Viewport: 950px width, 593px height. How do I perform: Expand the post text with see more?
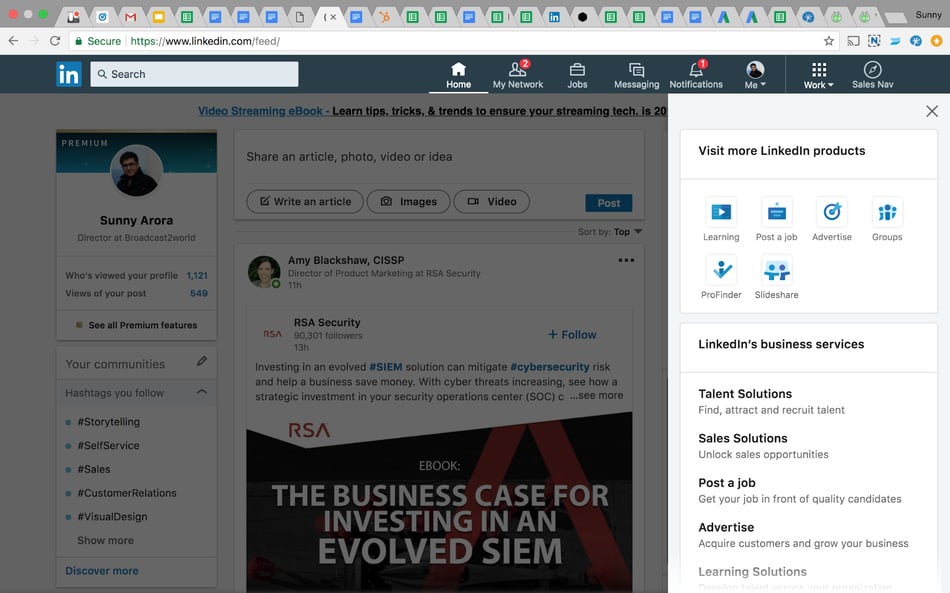(x=596, y=396)
